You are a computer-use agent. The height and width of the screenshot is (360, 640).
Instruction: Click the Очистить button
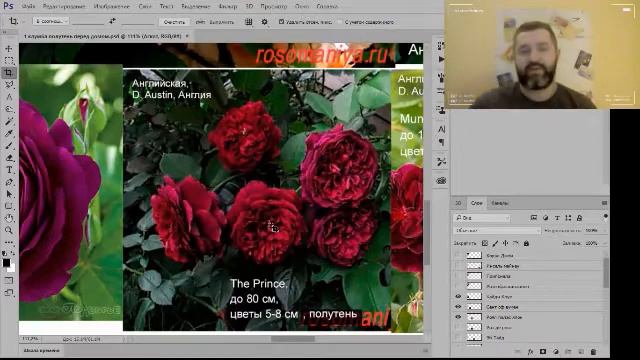point(174,22)
